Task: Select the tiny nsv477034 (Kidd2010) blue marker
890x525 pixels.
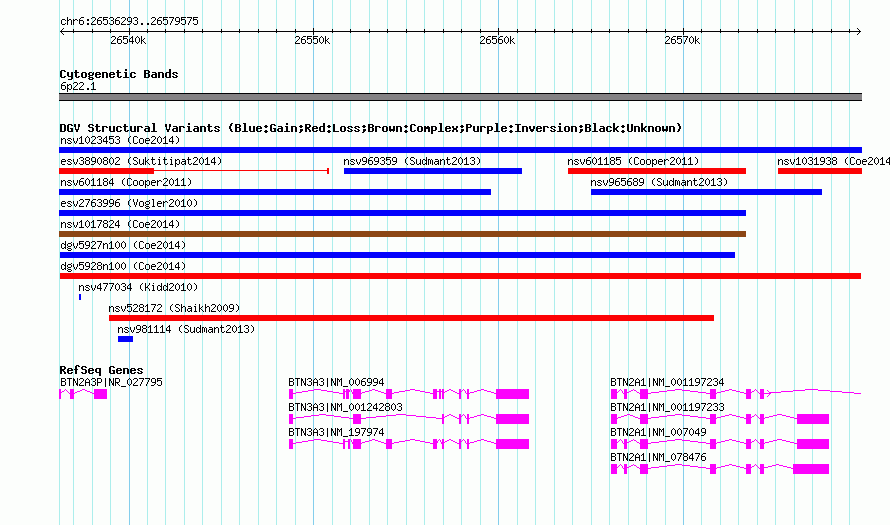Action: click(80, 297)
